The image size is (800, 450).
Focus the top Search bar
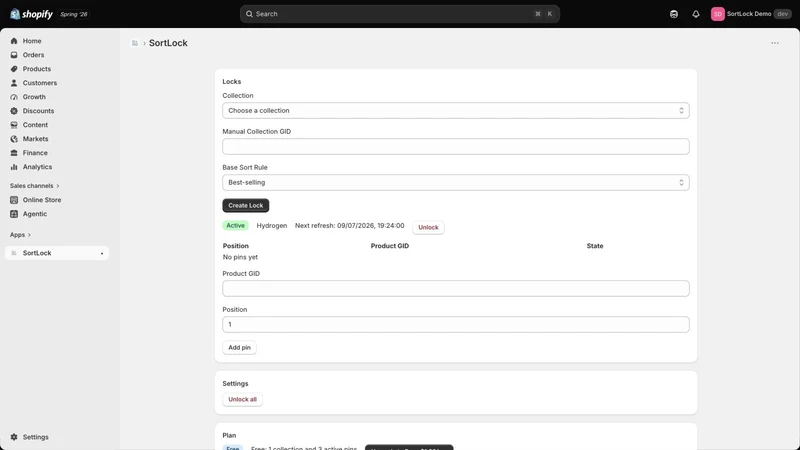pyautogui.click(x=399, y=14)
